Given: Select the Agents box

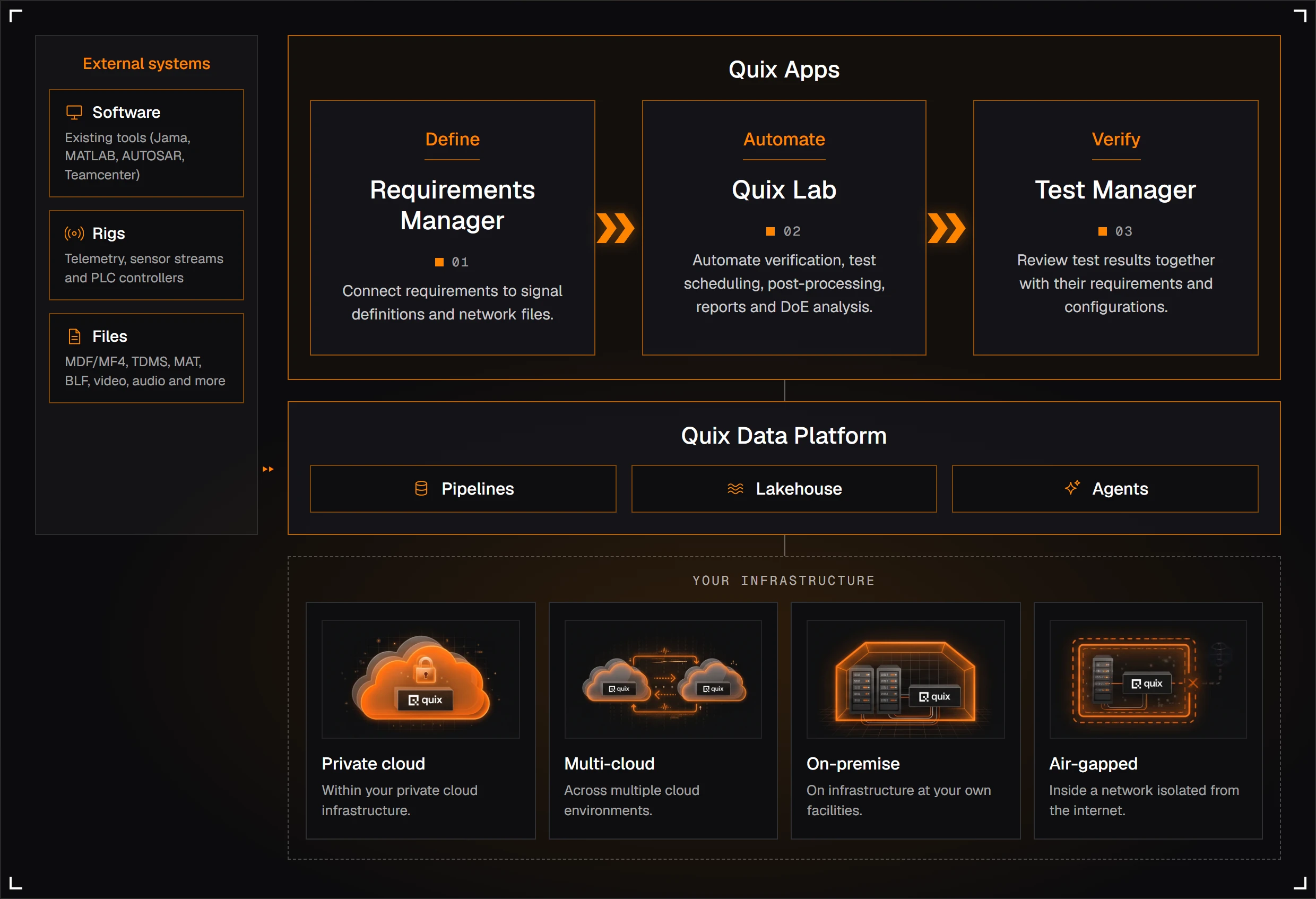Looking at the screenshot, I should click(x=1105, y=489).
